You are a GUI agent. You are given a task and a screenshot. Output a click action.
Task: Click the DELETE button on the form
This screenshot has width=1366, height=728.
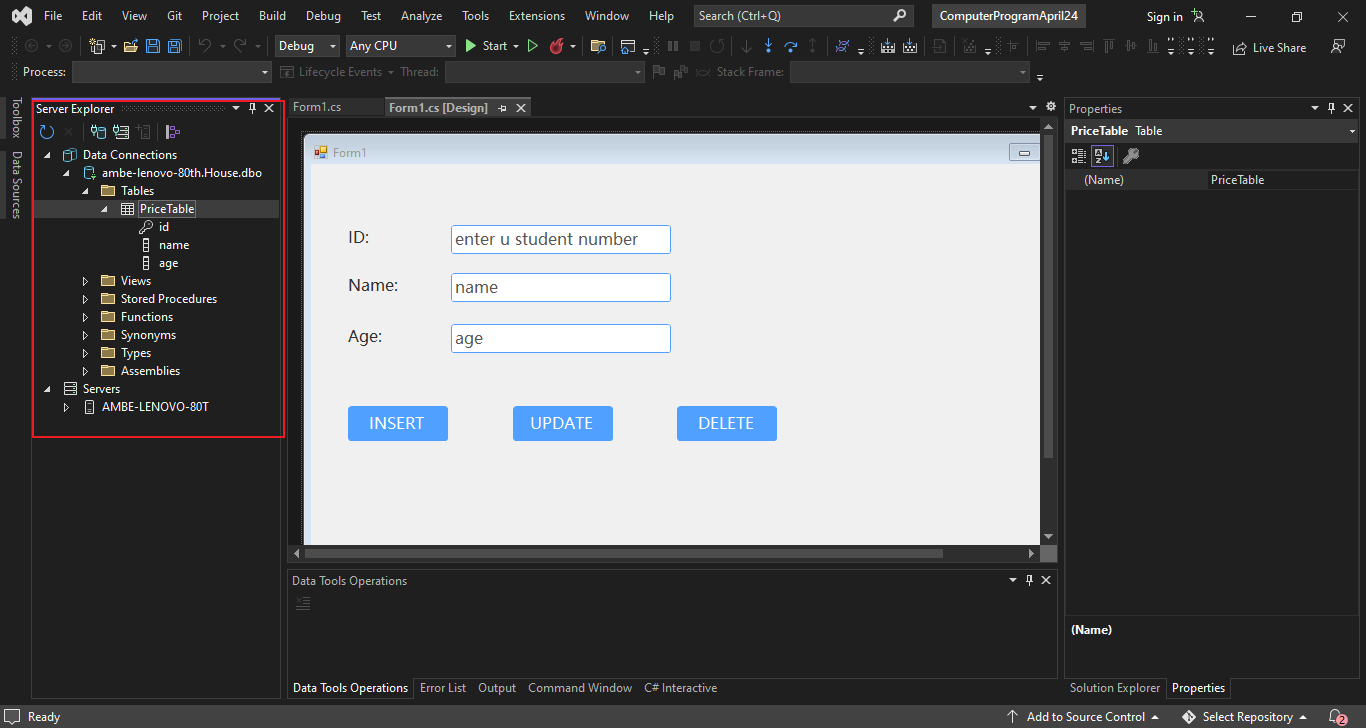click(x=727, y=423)
